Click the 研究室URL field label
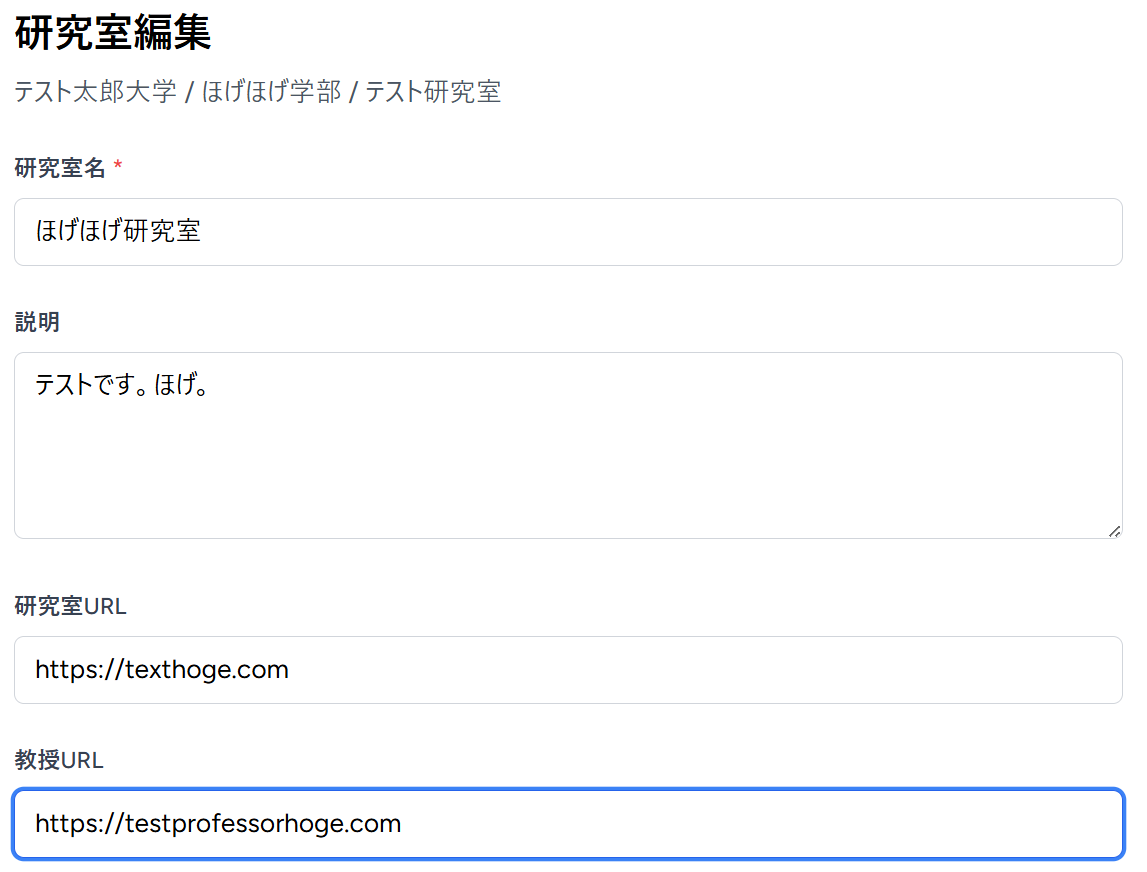The image size is (1147, 872). pyautogui.click(x=69, y=606)
